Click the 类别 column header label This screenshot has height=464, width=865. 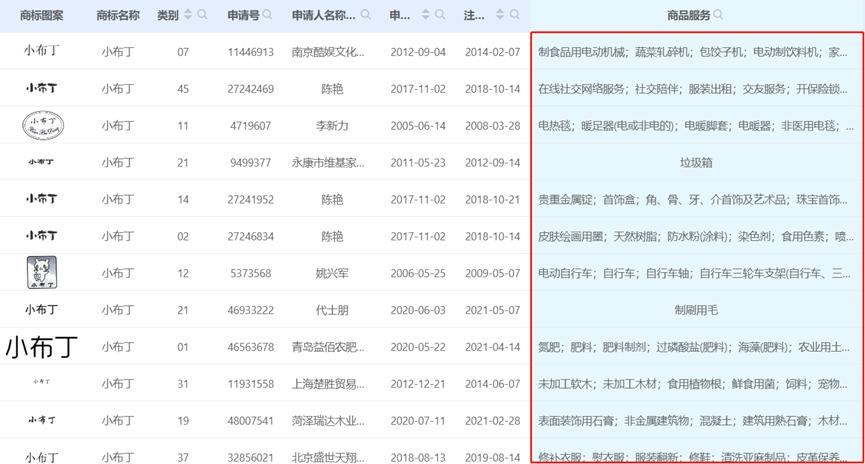click(x=168, y=15)
